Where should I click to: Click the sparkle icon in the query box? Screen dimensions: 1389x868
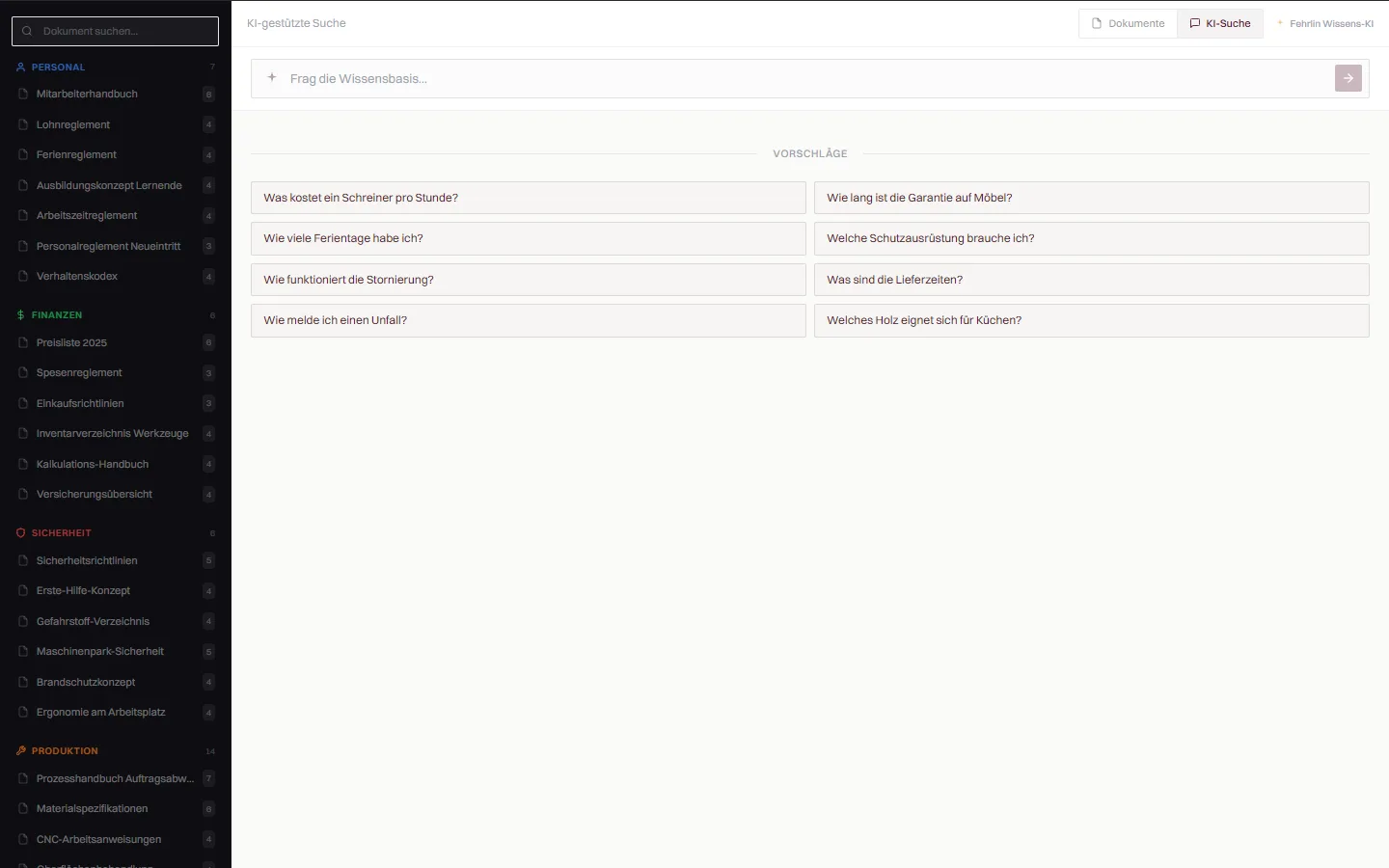[272, 77]
